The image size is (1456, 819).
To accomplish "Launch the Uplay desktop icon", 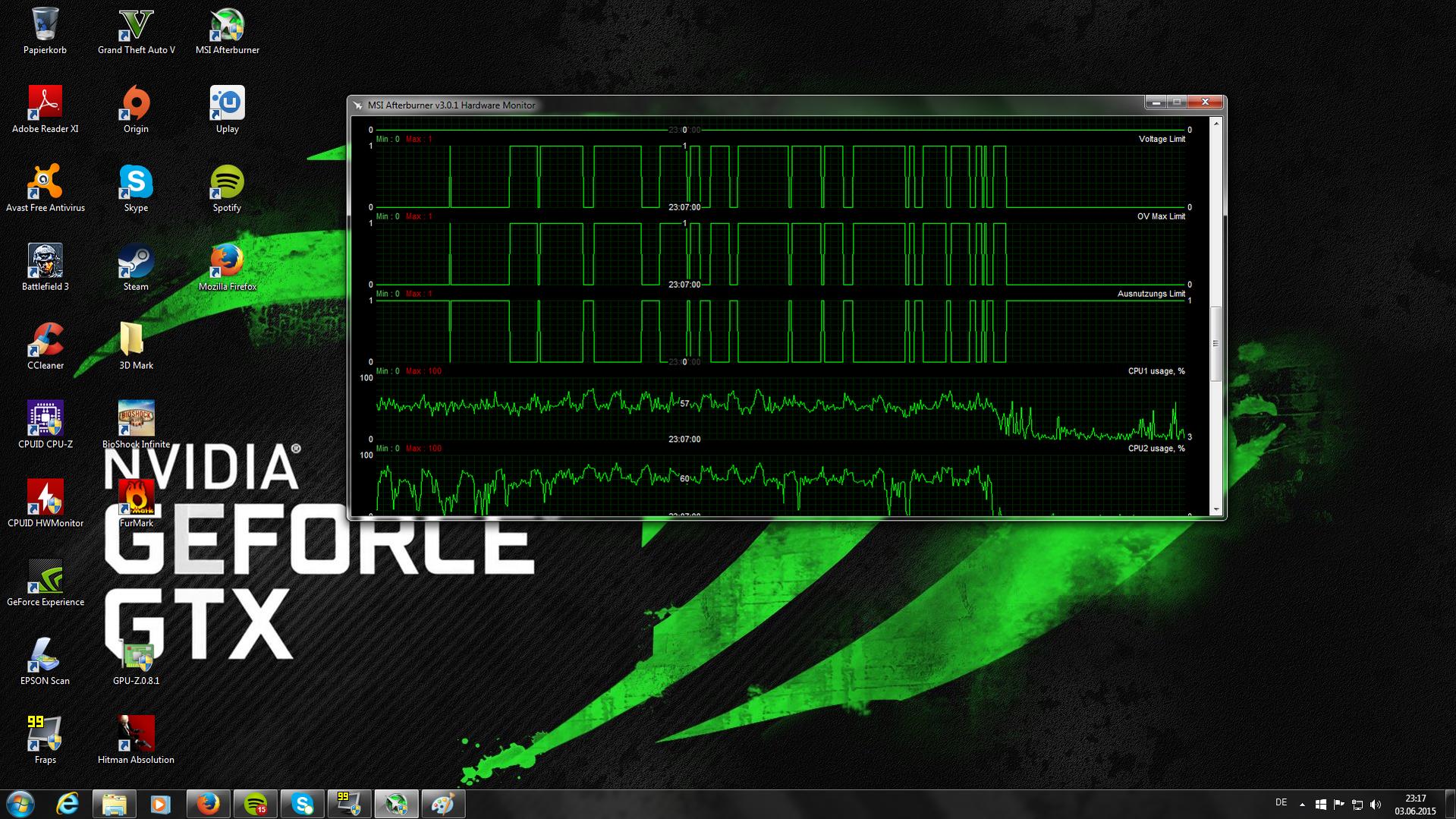I will [228, 110].
